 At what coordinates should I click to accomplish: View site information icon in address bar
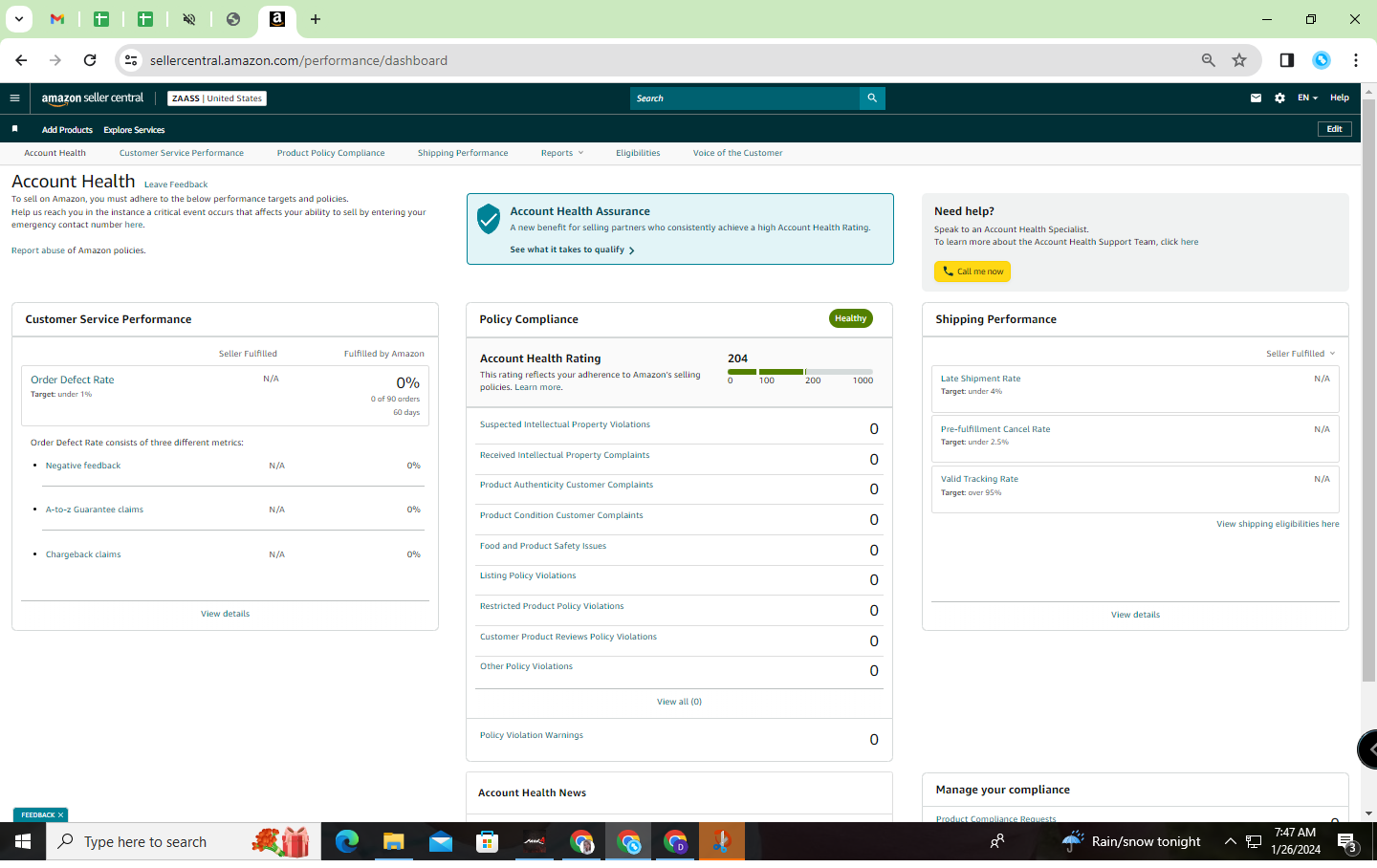(x=131, y=60)
